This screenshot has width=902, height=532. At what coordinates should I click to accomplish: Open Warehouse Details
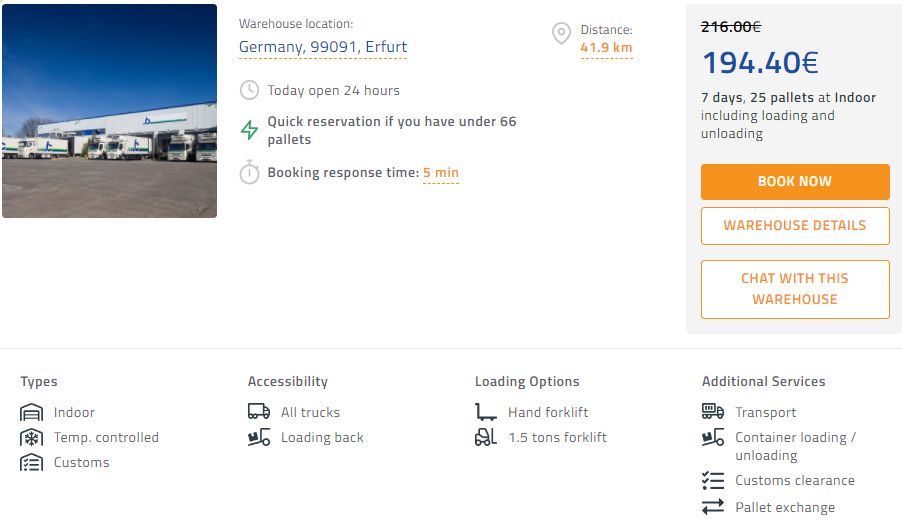(x=795, y=225)
